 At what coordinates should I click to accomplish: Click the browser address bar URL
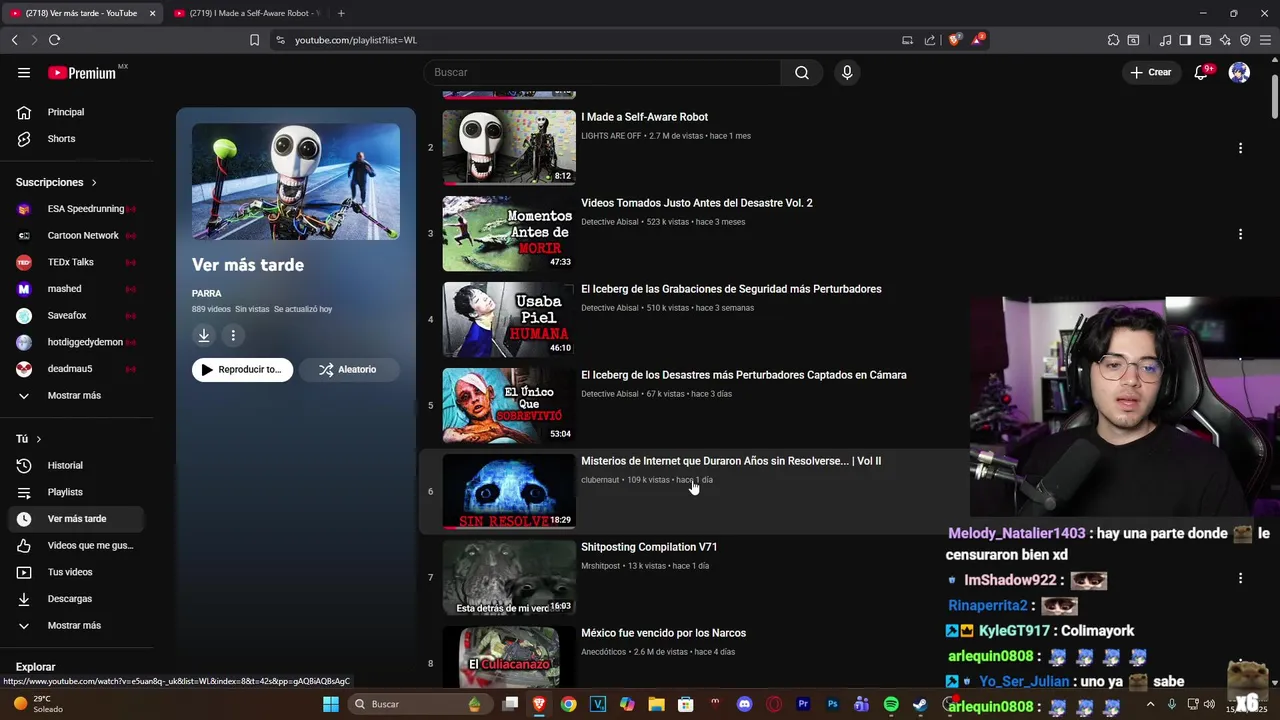356,40
